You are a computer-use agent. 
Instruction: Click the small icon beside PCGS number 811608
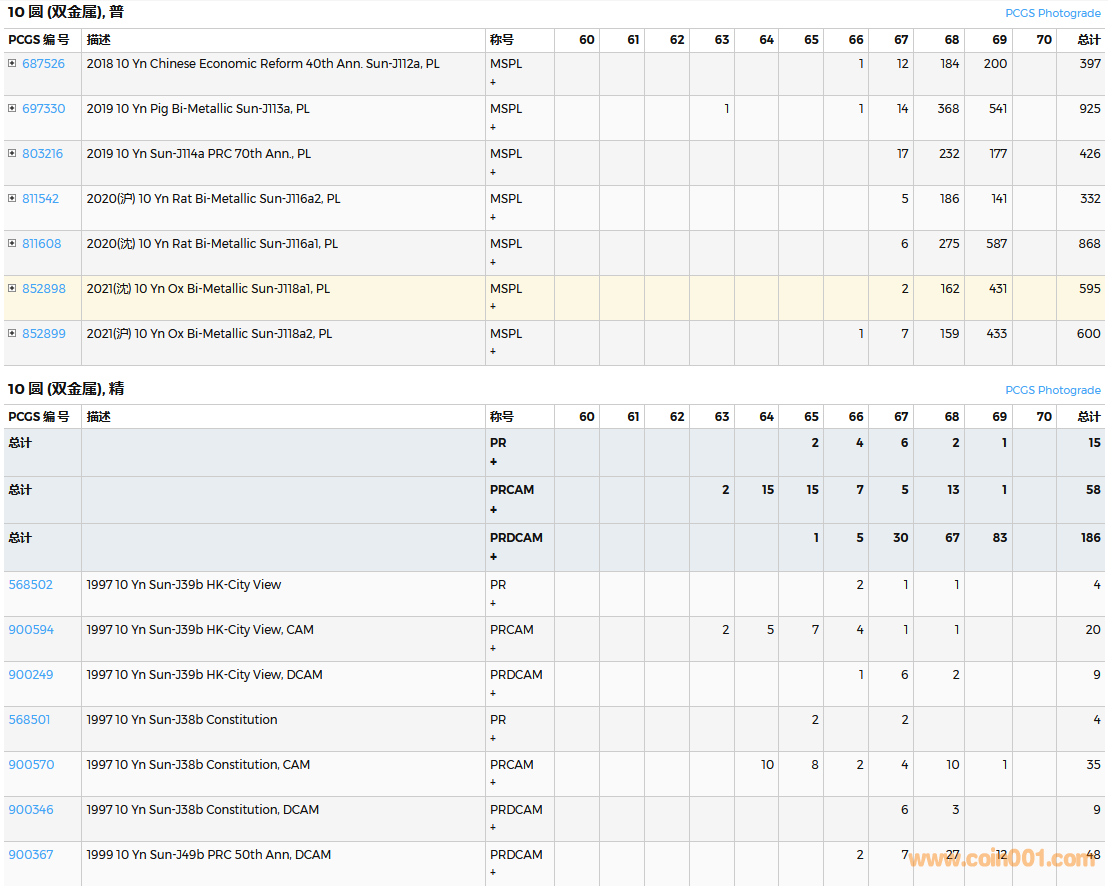(12, 244)
